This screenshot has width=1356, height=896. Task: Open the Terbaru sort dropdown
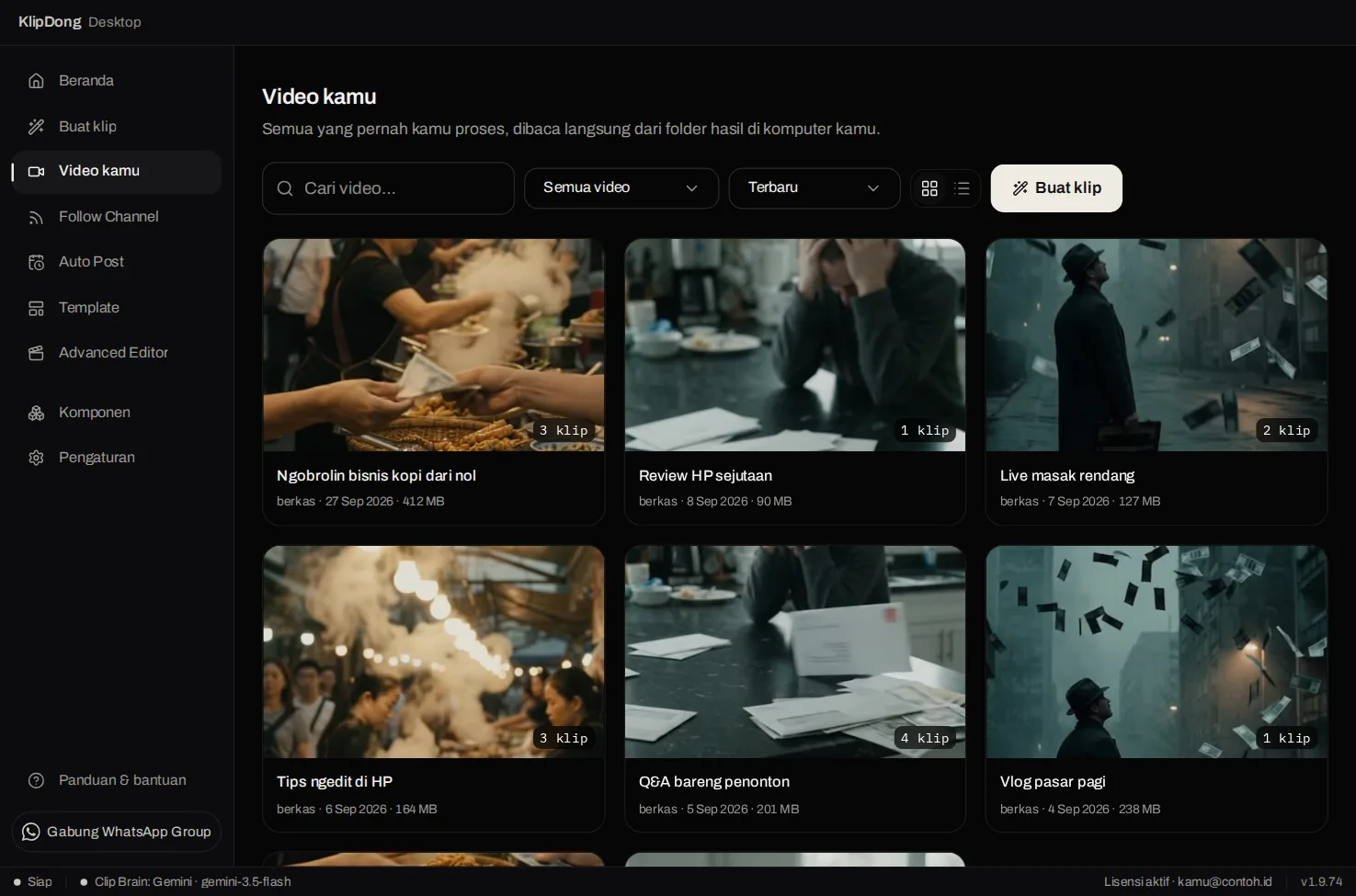[x=815, y=188]
